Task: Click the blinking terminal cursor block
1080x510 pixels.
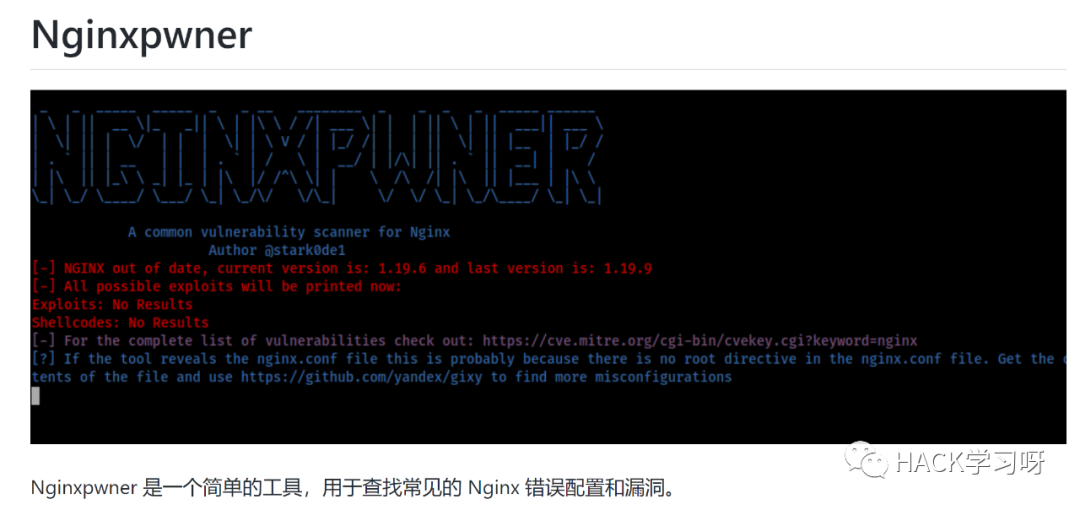Action: pos(35,396)
